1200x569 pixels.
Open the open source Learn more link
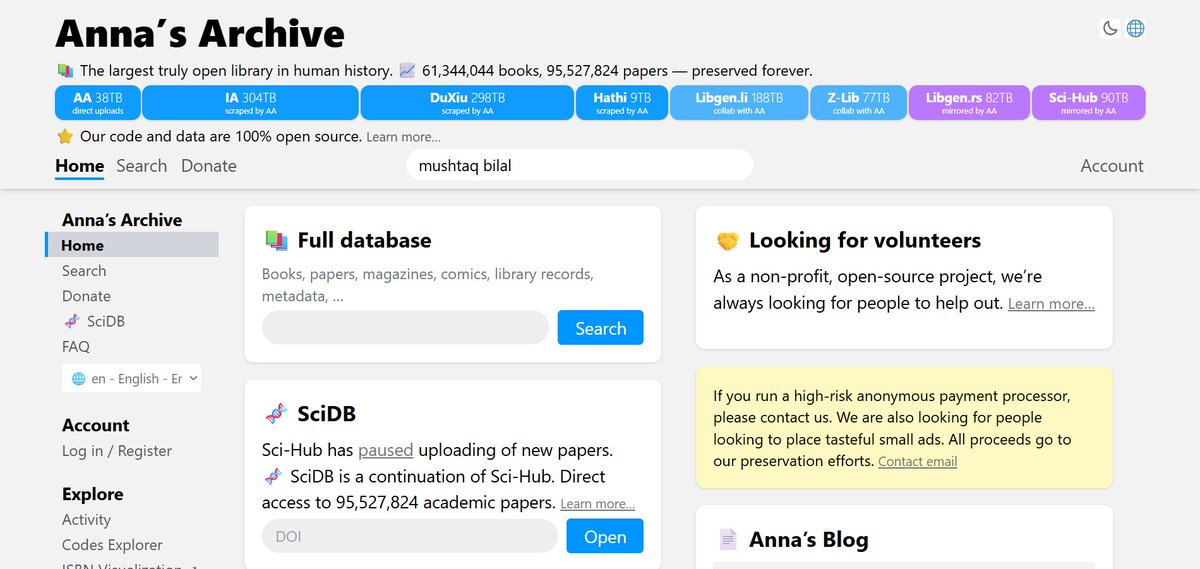403,137
